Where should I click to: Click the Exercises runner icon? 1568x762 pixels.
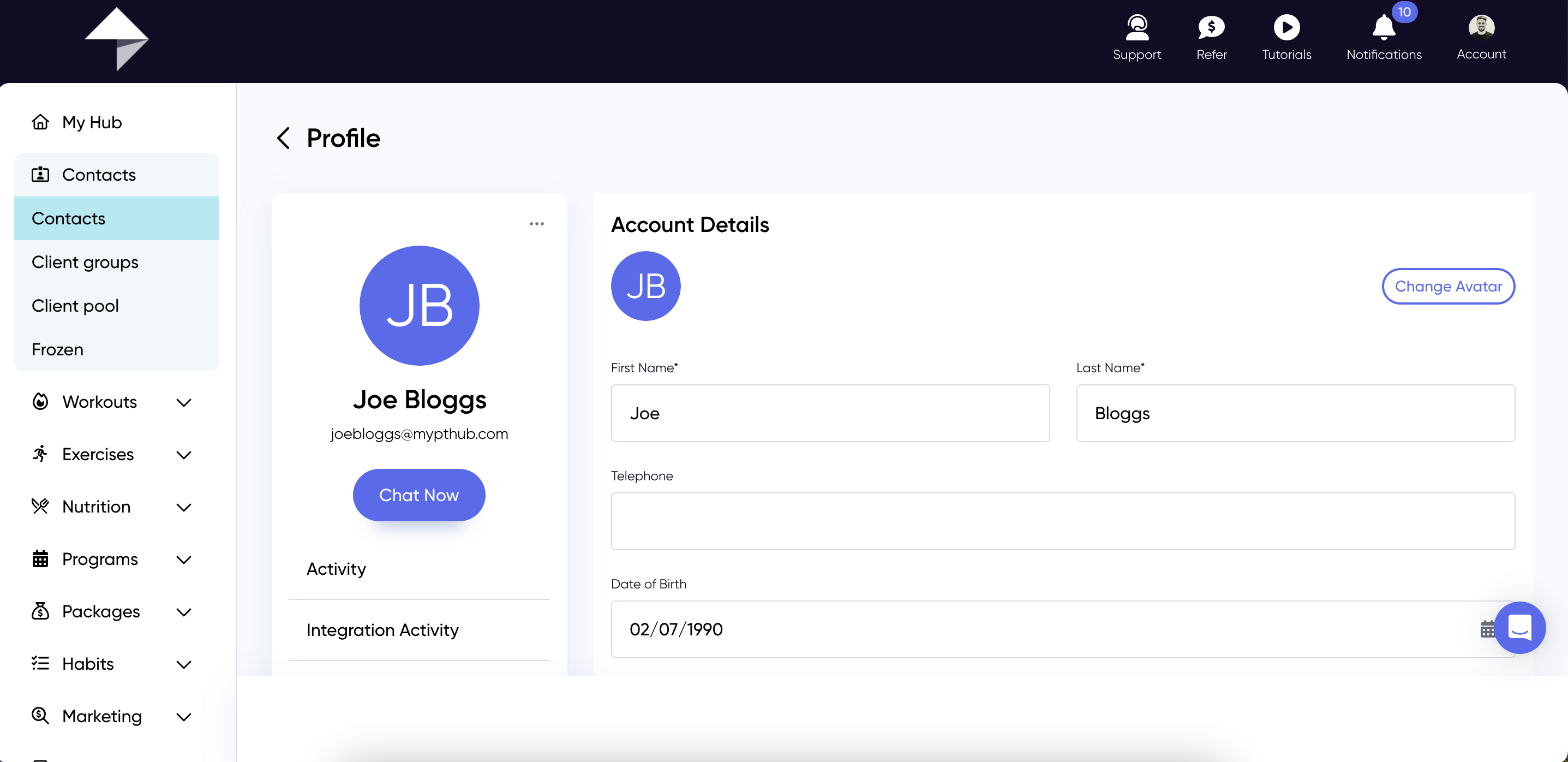(x=40, y=454)
